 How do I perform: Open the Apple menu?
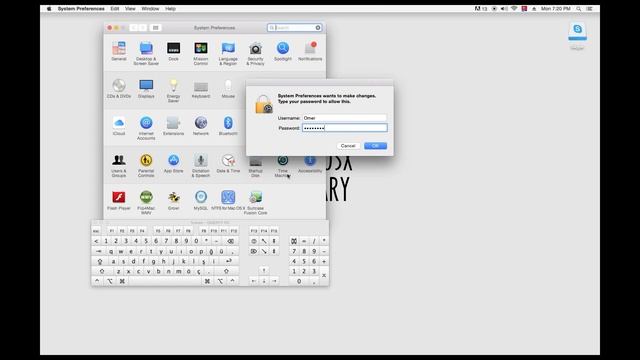click(x=49, y=9)
